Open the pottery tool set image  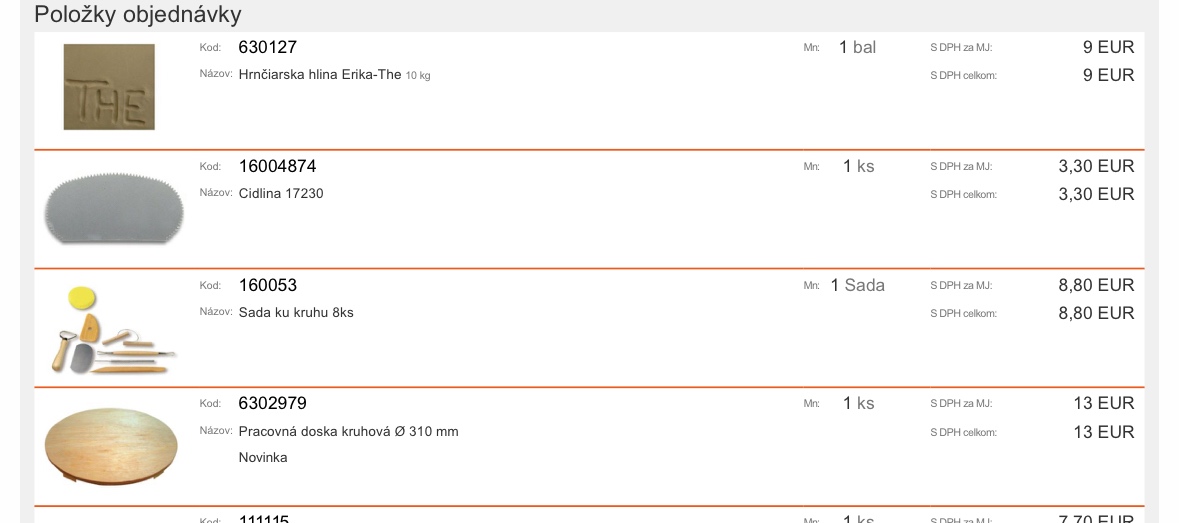(x=113, y=330)
